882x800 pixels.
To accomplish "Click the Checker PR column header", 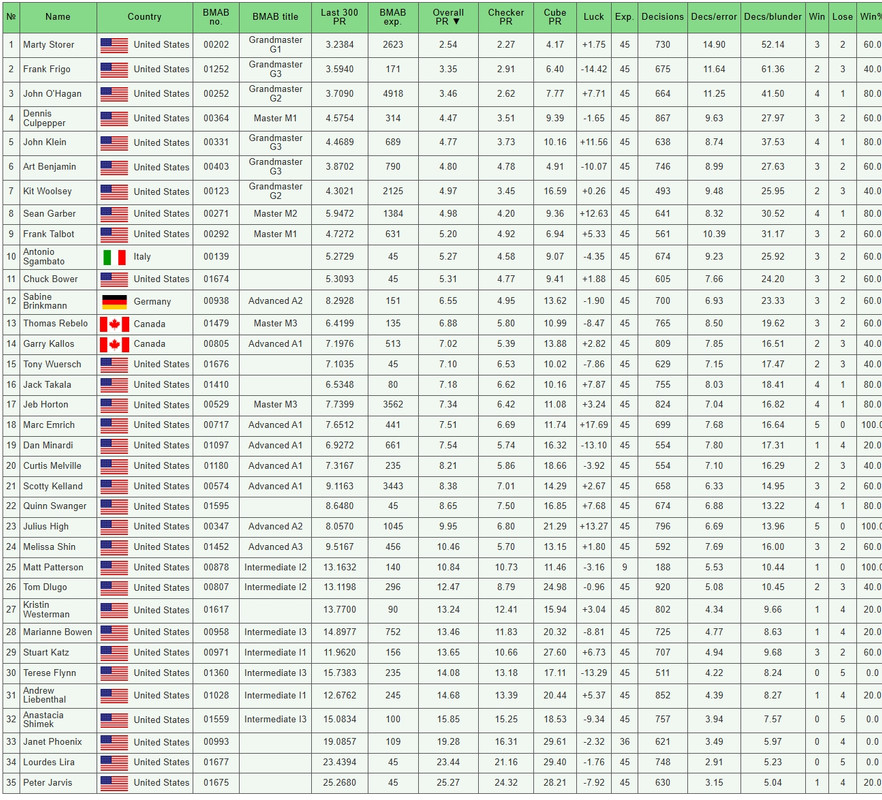I will (506, 17).
